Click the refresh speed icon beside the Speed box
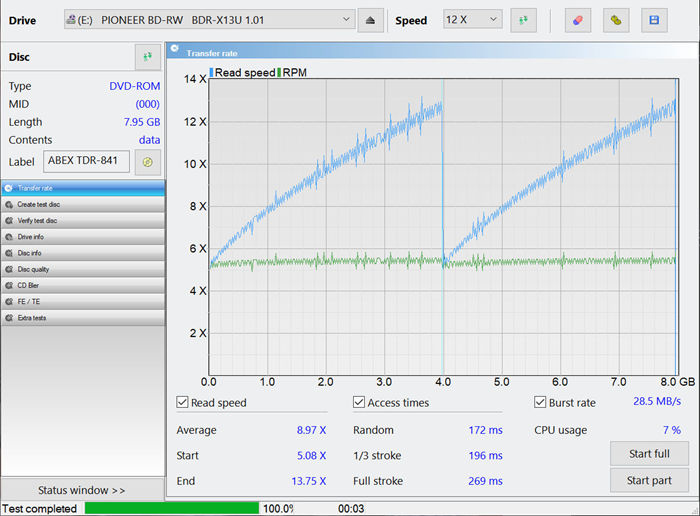 point(523,20)
